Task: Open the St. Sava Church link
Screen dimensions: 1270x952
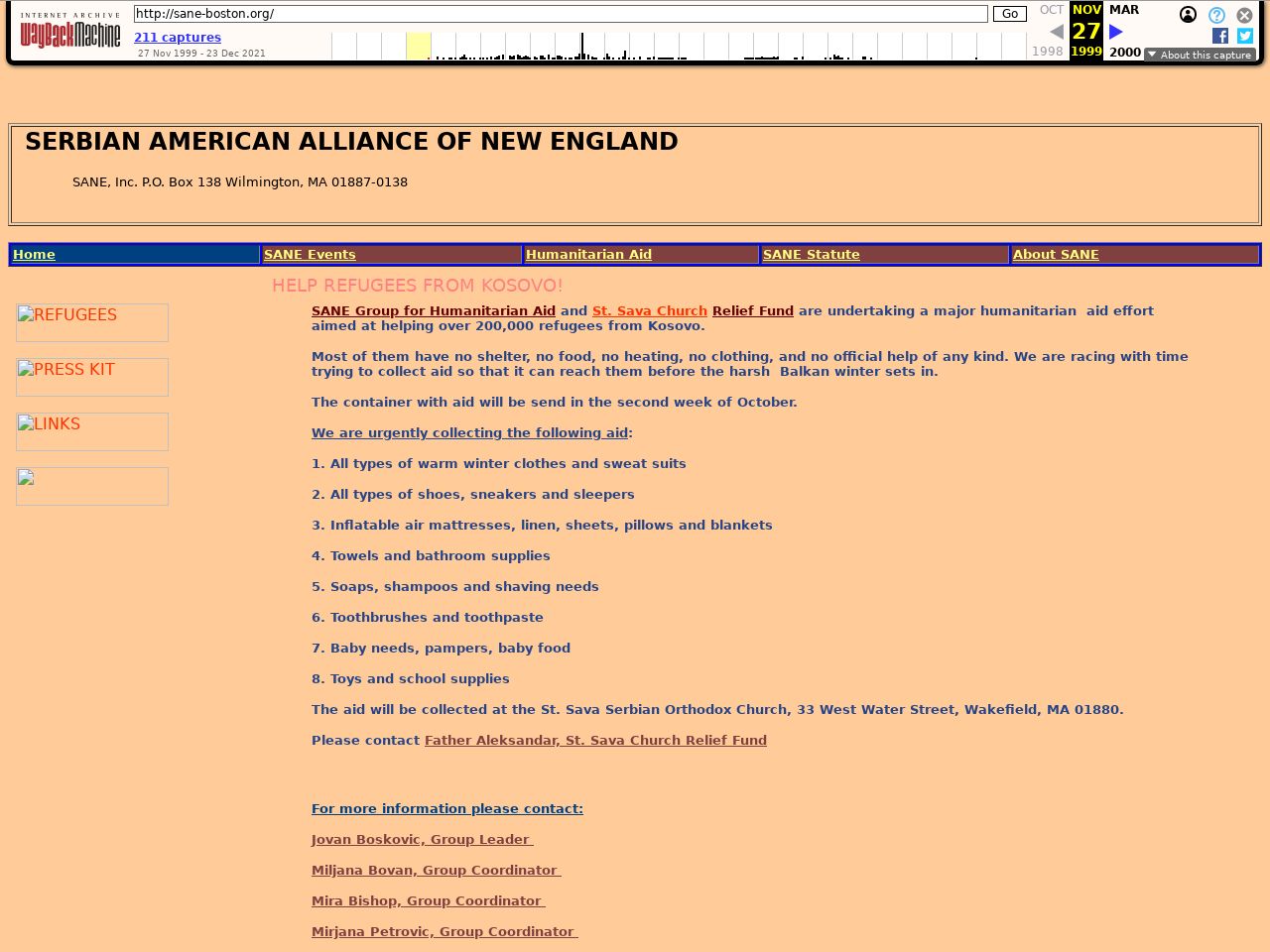Action: pos(649,311)
